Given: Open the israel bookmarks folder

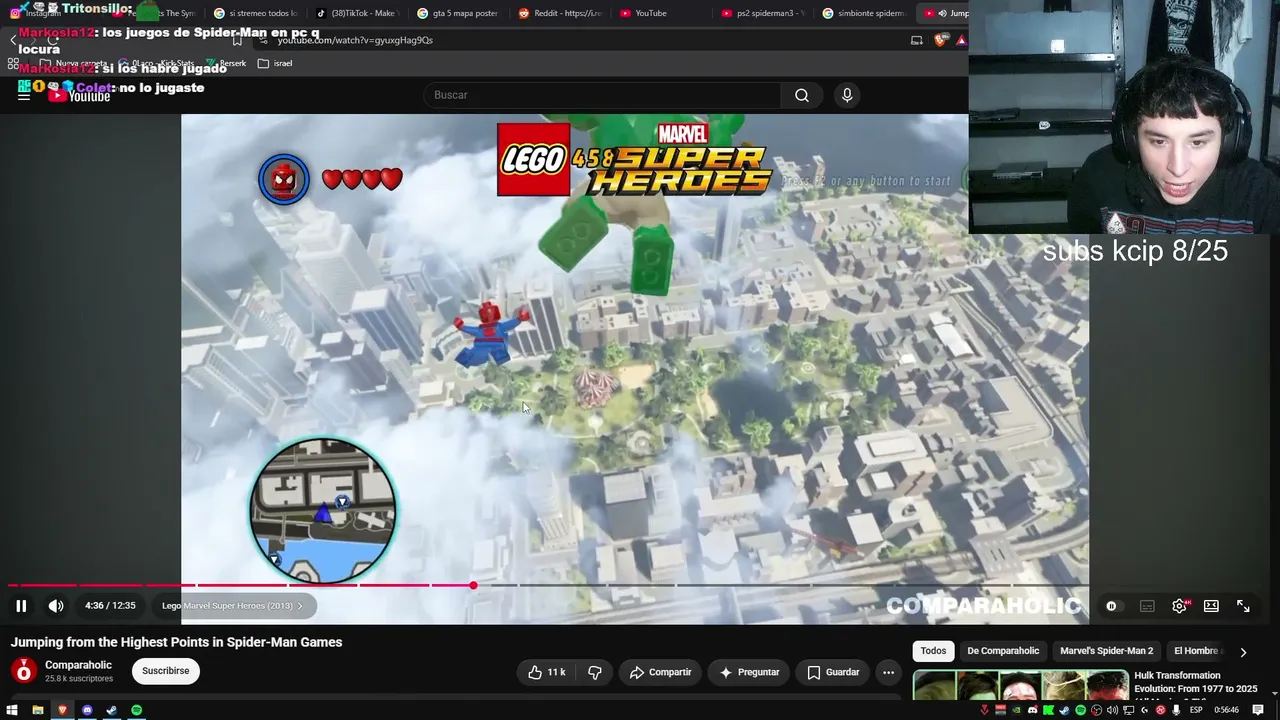Looking at the screenshot, I should pyautogui.click(x=275, y=63).
